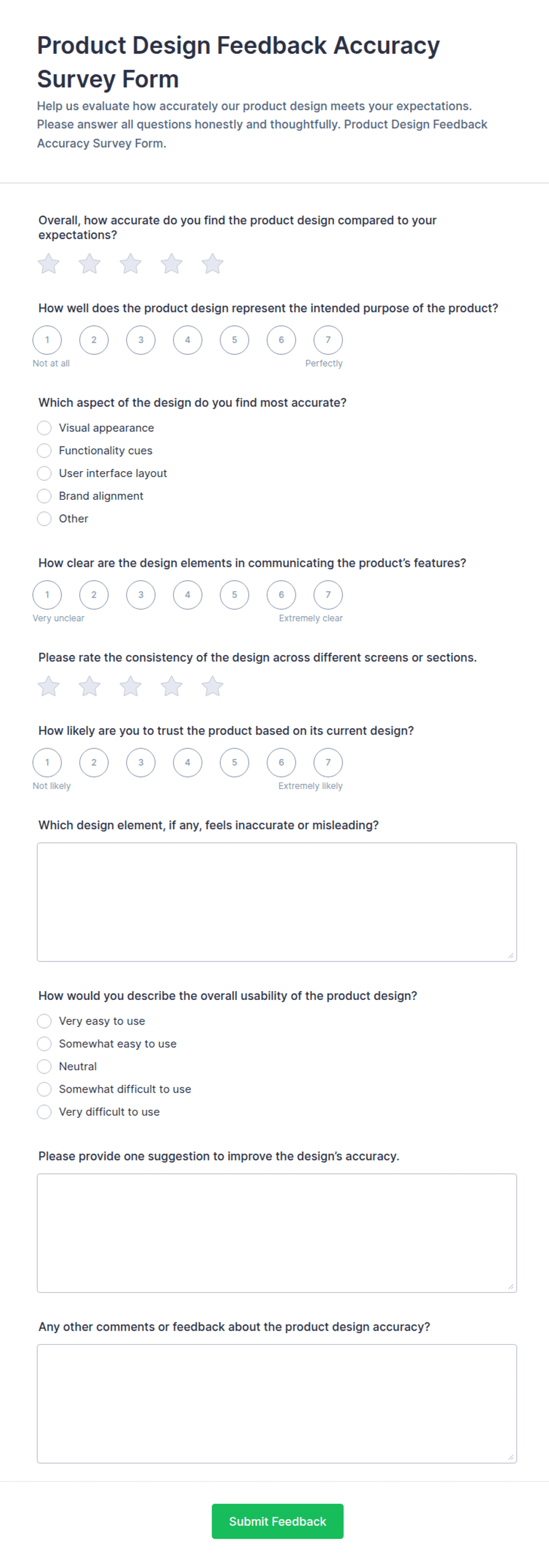Select 1 Not at all for intended purpose
Viewport: 549px width, 1568px height.
click(x=47, y=340)
